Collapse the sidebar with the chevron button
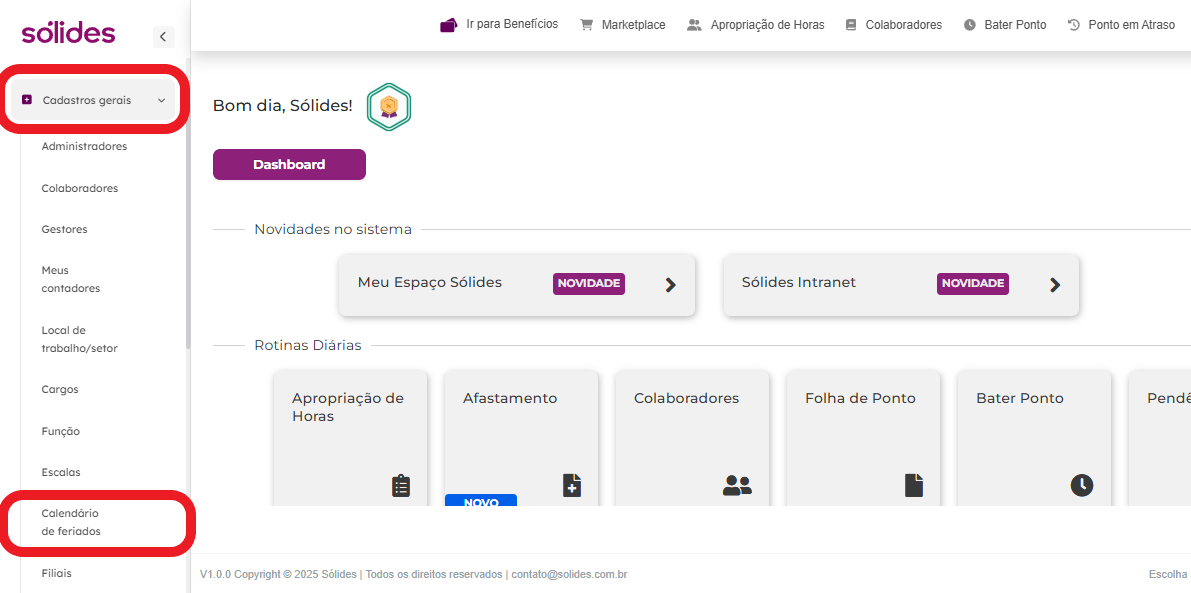 point(163,36)
